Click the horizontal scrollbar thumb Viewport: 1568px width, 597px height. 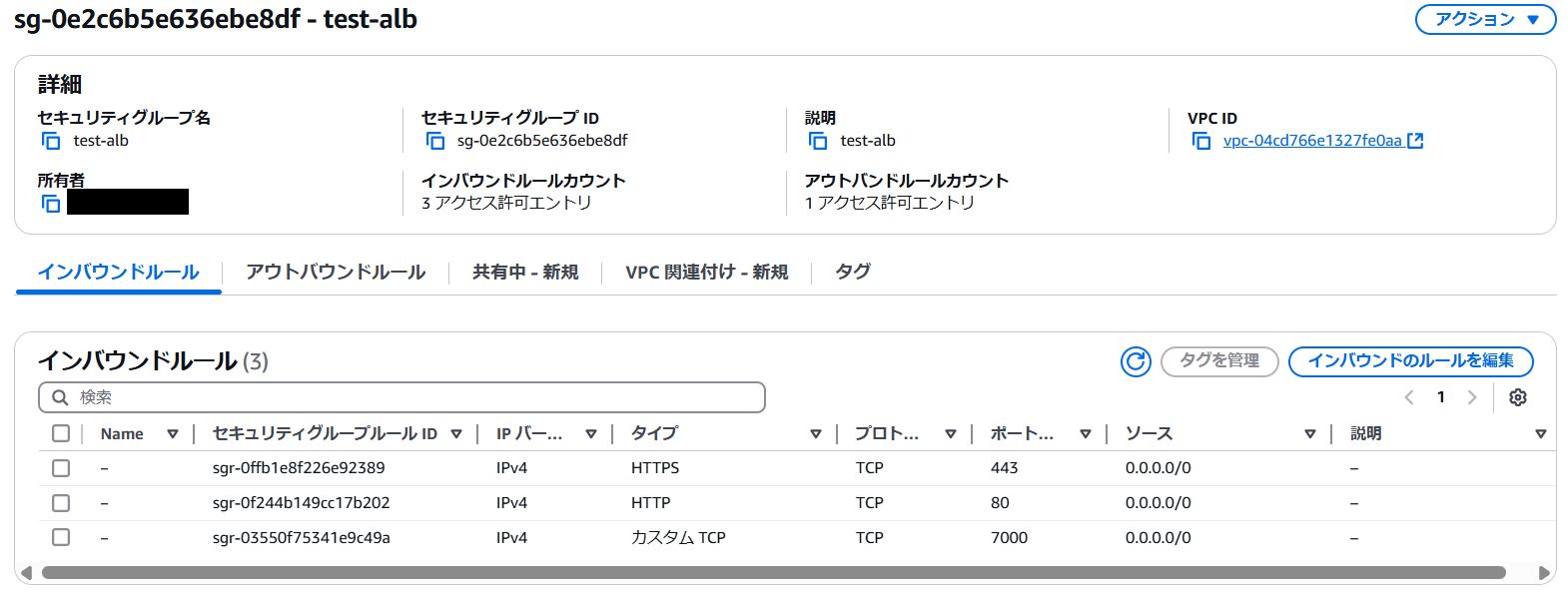[774, 573]
